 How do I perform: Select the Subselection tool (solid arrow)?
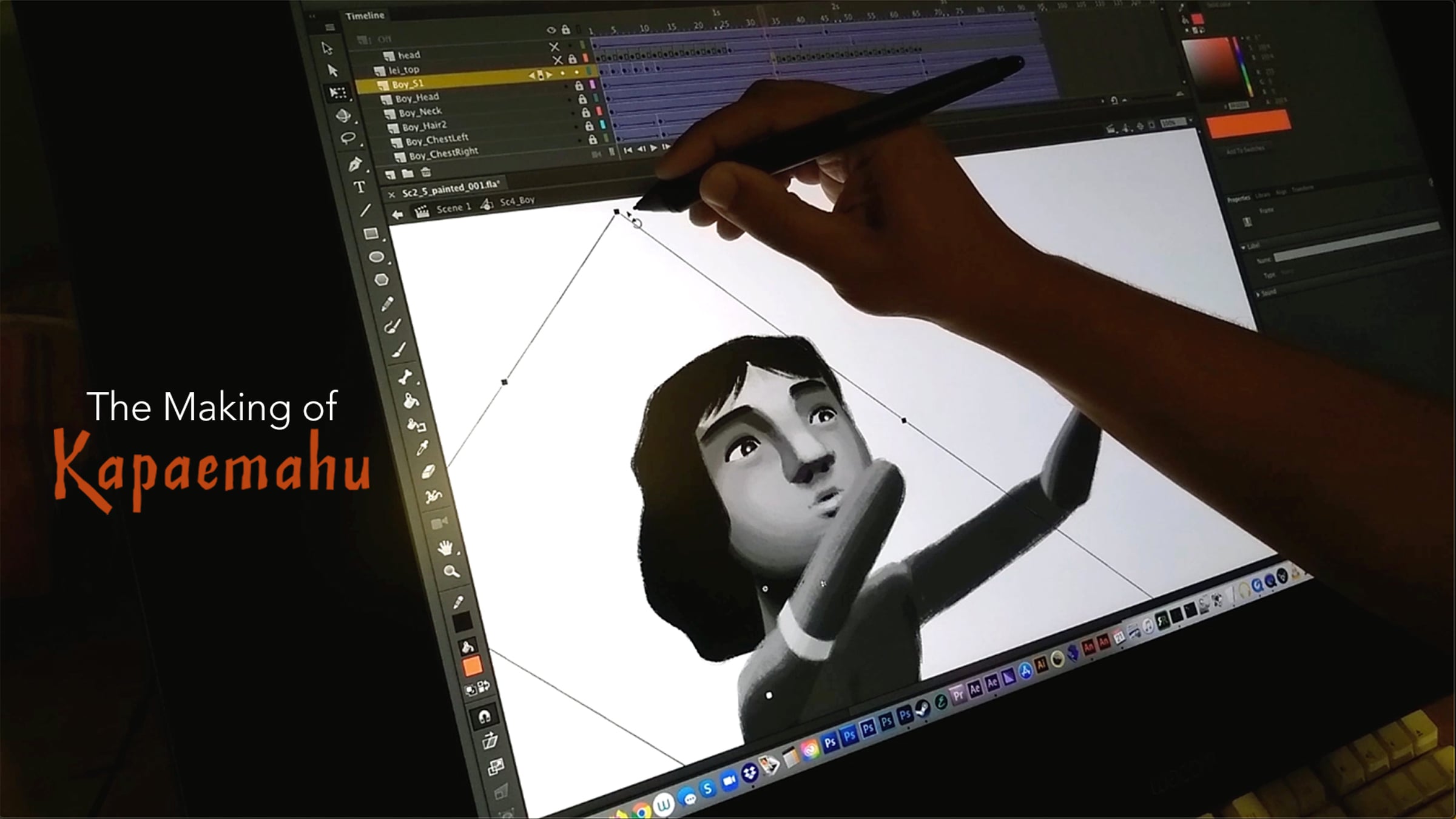point(332,70)
